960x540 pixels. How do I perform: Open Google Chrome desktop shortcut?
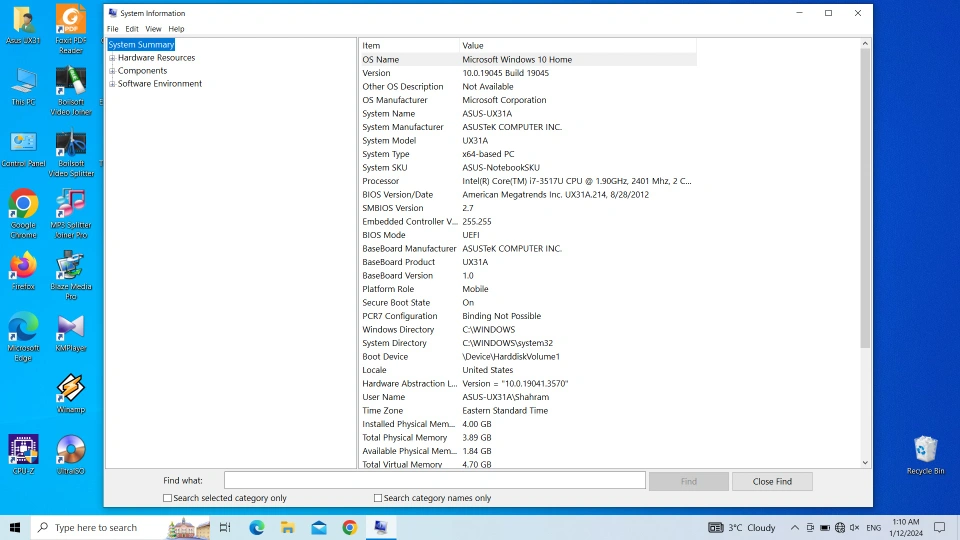tap(23, 214)
